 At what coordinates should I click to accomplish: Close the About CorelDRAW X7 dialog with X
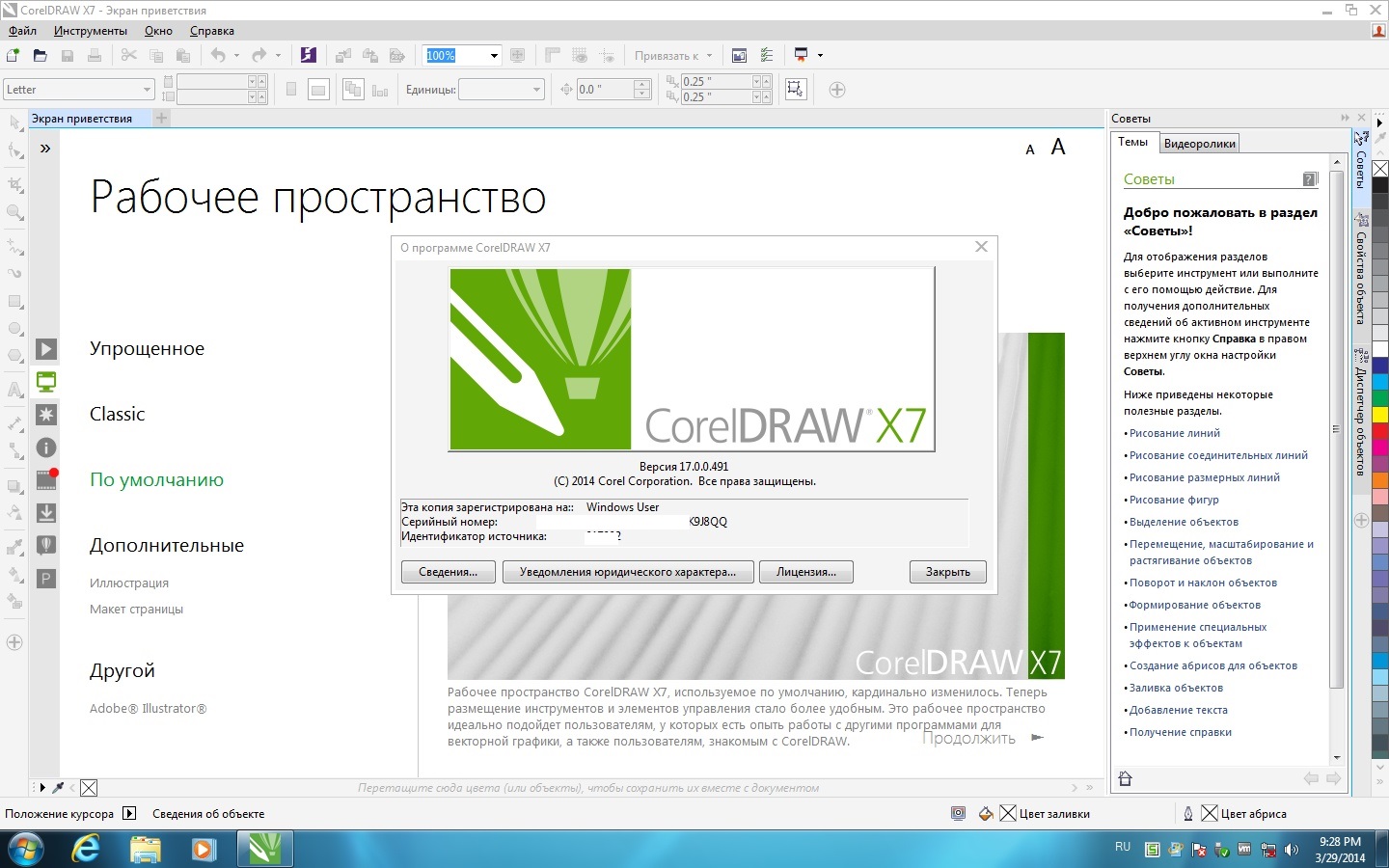pyautogui.click(x=981, y=247)
